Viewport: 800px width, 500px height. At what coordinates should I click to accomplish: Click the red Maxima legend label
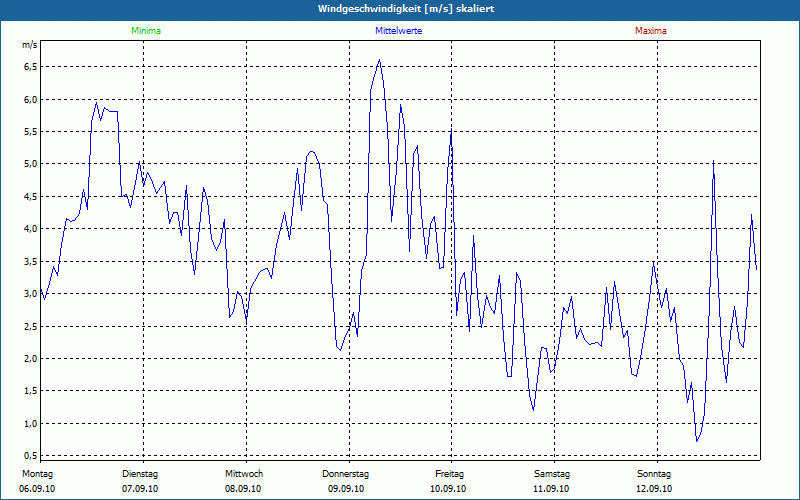click(651, 31)
